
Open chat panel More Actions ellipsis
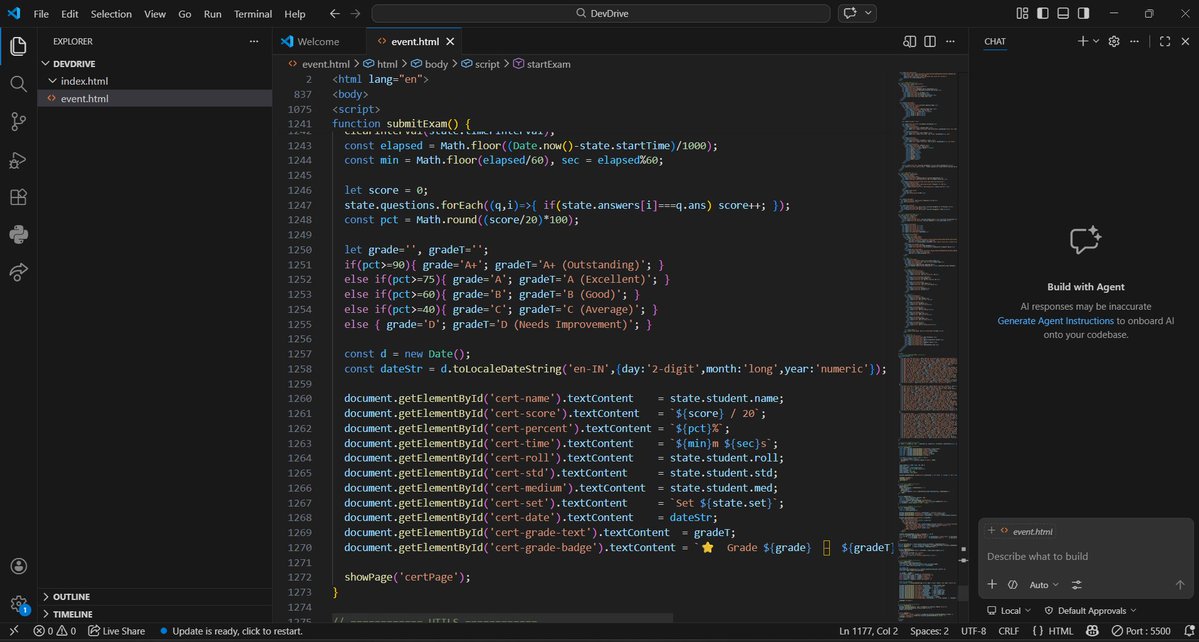pyautogui.click(x=1135, y=41)
